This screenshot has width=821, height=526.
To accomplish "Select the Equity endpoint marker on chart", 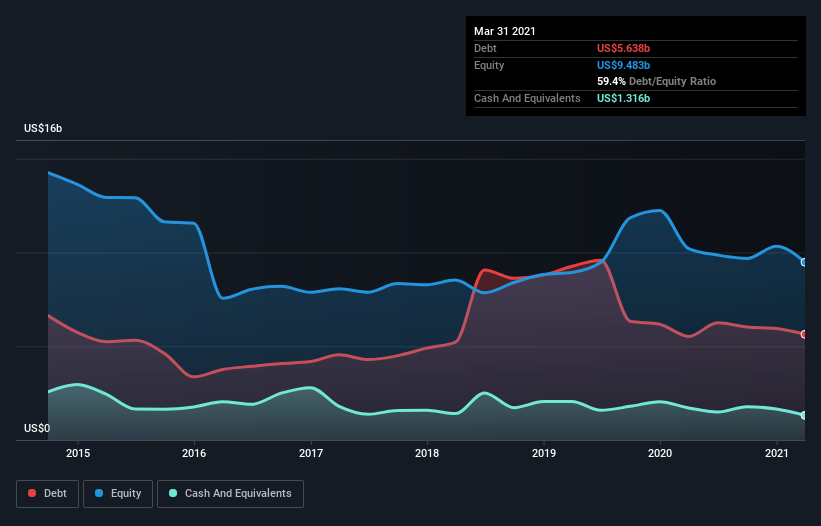I will (804, 262).
